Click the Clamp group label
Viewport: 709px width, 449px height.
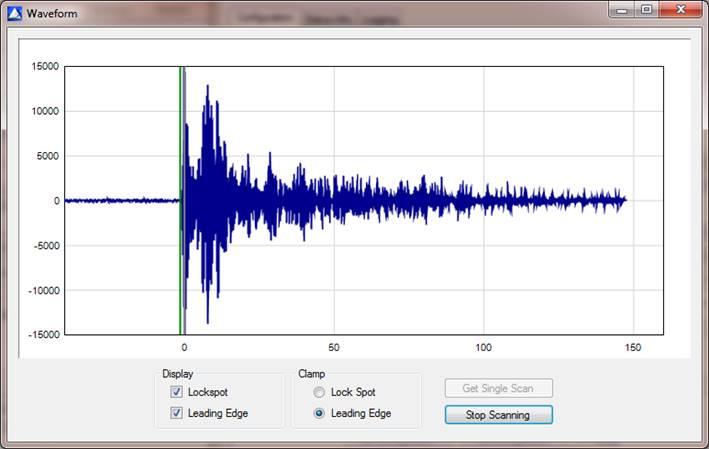point(312,374)
